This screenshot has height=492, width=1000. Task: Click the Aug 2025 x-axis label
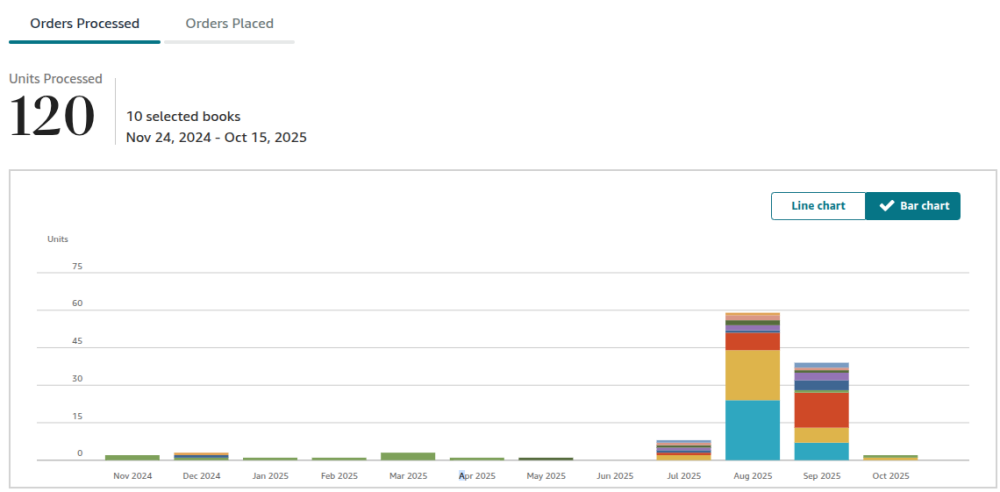753,476
